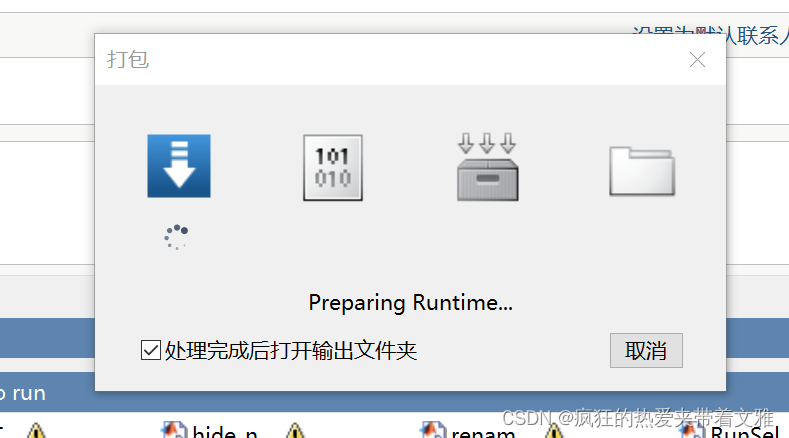Click the leftmost warning triangle icon
The width and height of the screenshot is (789, 438).
click(x=36, y=431)
